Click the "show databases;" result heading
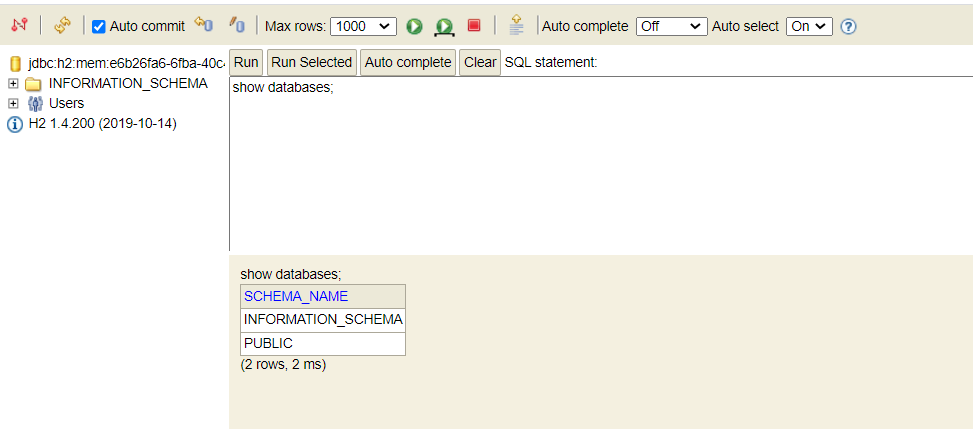The width and height of the screenshot is (973, 429). pyautogui.click(x=291, y=274)
